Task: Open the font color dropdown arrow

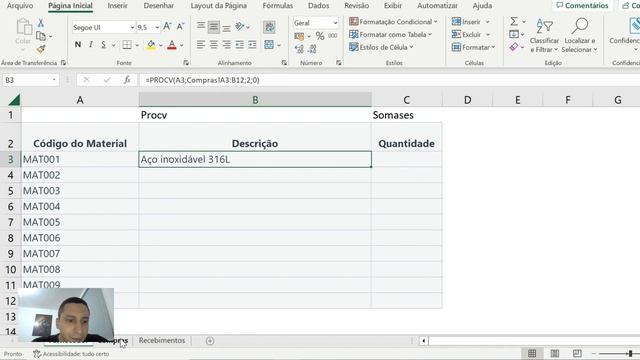Action: pos(182,45)
